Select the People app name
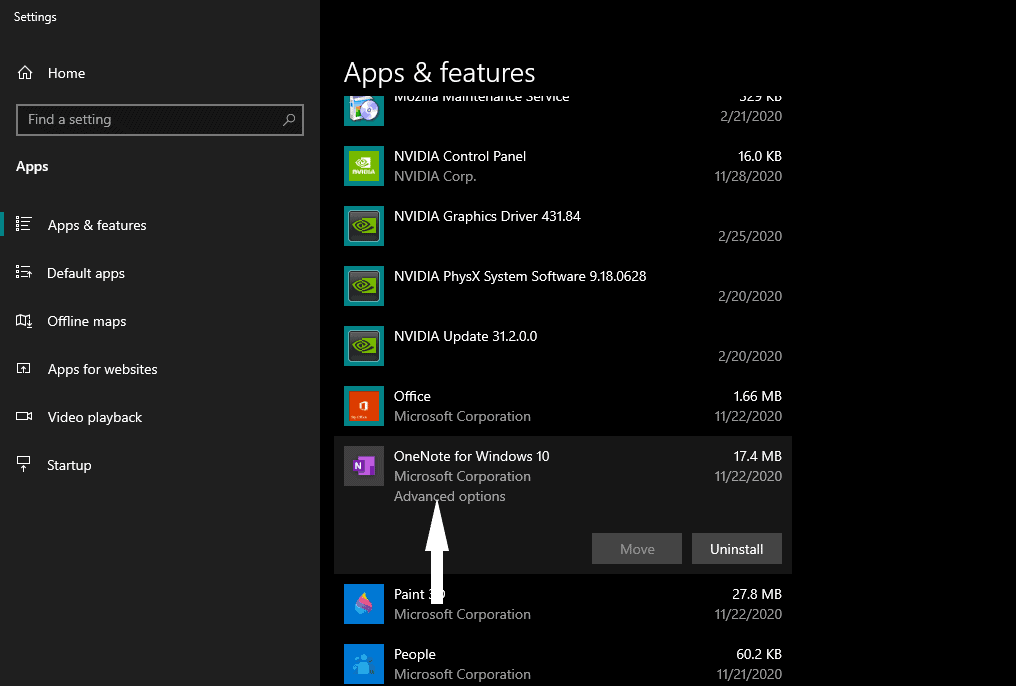 coord(415,655)
